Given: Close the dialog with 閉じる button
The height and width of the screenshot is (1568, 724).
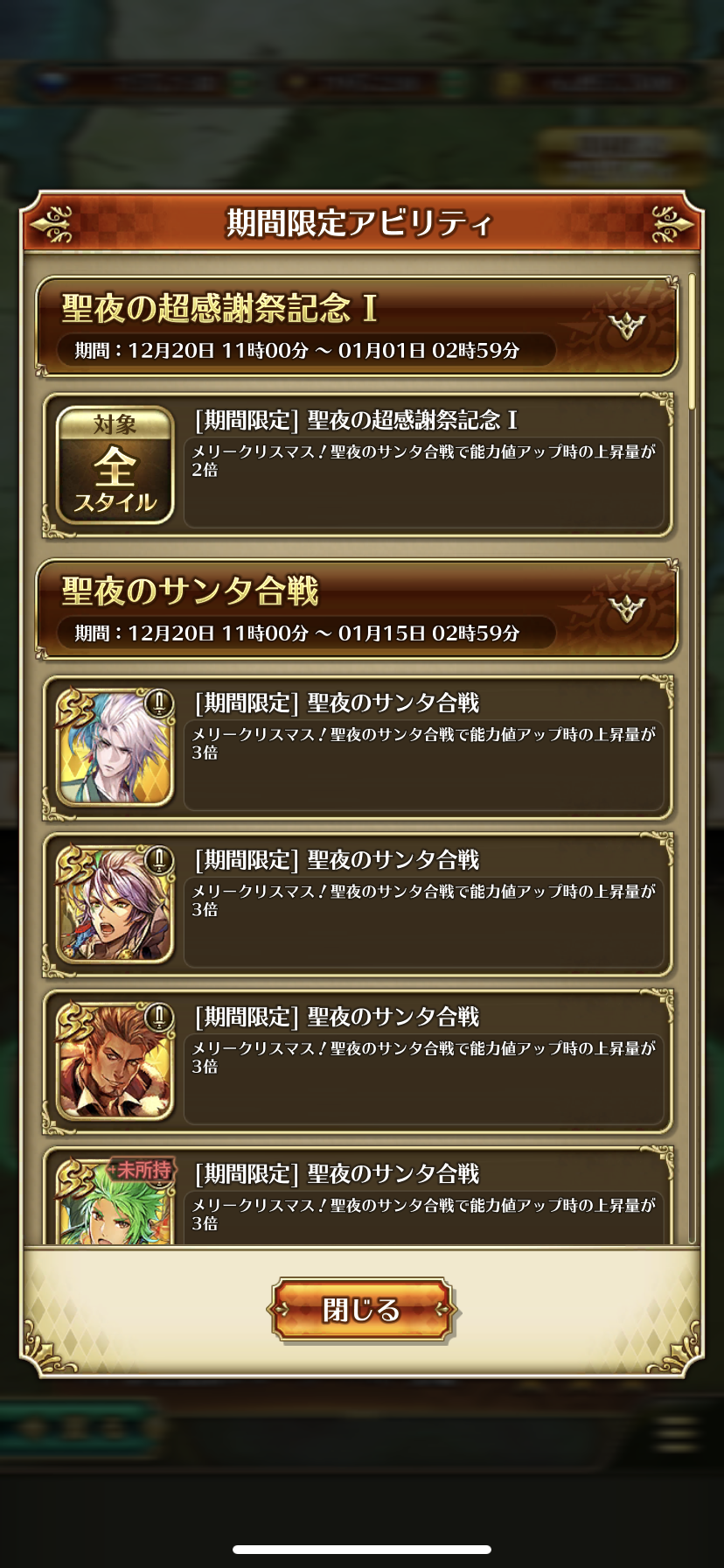Looking at the screenshot, I should click(362, 1310).
